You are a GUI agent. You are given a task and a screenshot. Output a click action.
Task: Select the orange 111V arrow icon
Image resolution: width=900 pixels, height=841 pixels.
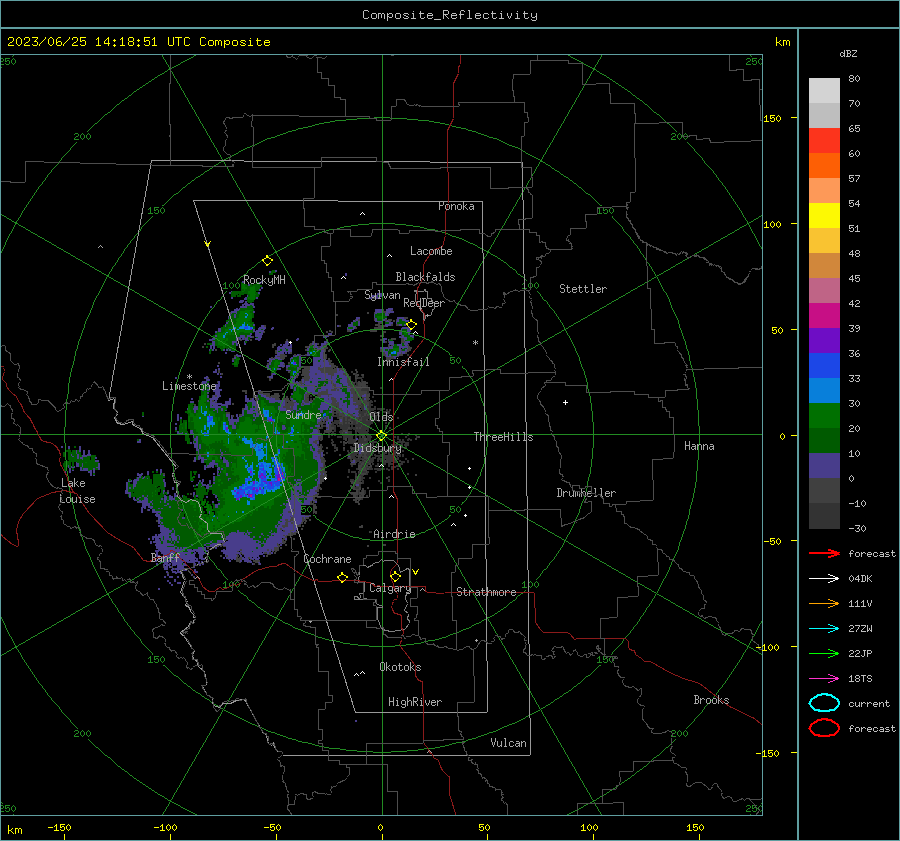(824, 603)
